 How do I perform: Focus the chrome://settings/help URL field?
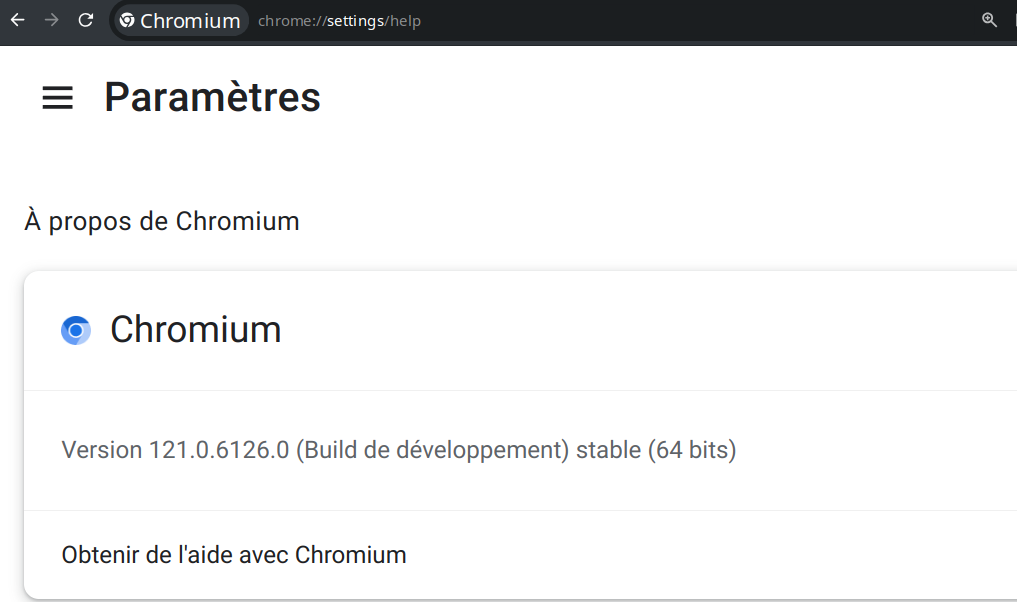(339, 21)
